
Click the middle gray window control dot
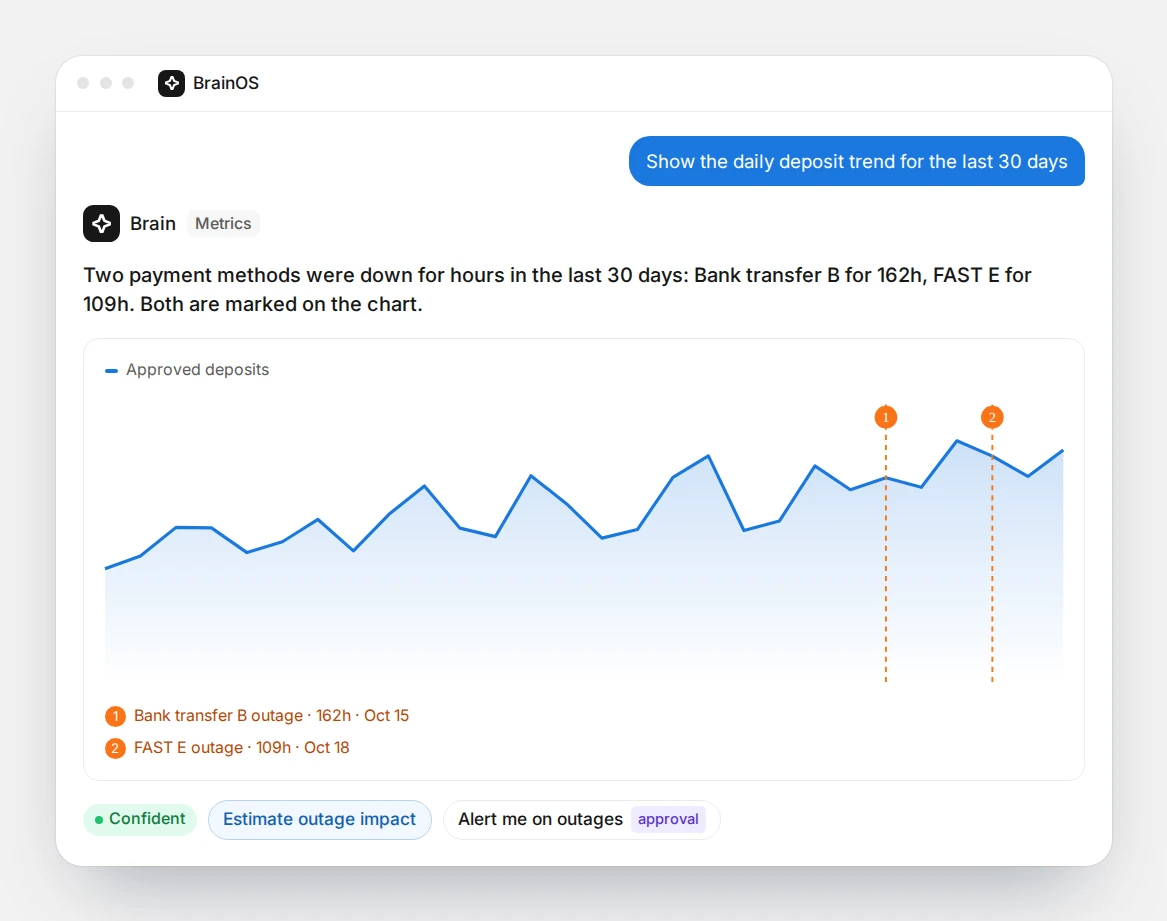coord(106,83)
